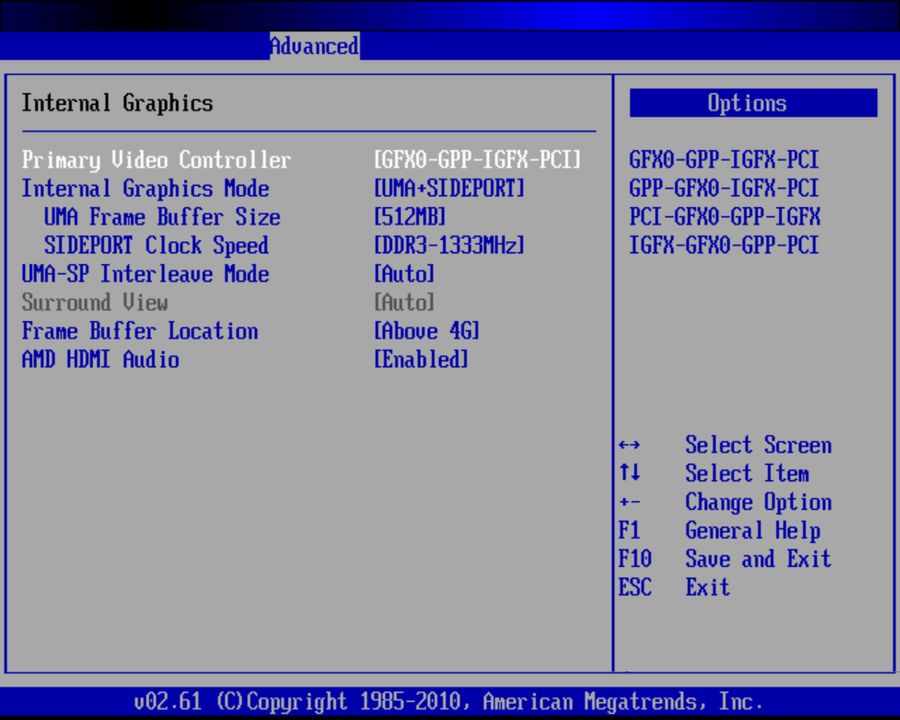Click the Change Option hint

click(x=758, y=502)
